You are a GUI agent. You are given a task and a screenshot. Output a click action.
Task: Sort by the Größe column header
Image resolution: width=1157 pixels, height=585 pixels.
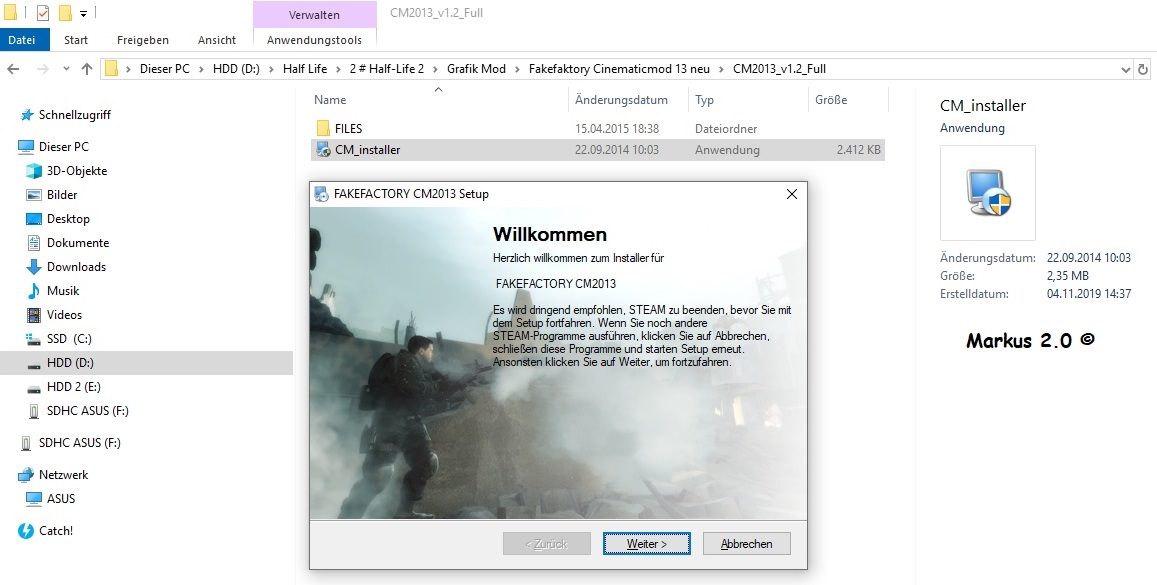[x=831, y=100]
